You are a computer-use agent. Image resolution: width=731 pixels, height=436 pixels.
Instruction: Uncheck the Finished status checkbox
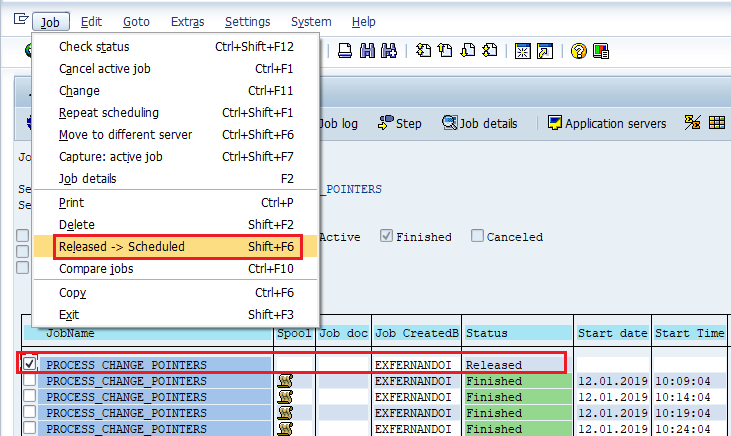point(386,235)
